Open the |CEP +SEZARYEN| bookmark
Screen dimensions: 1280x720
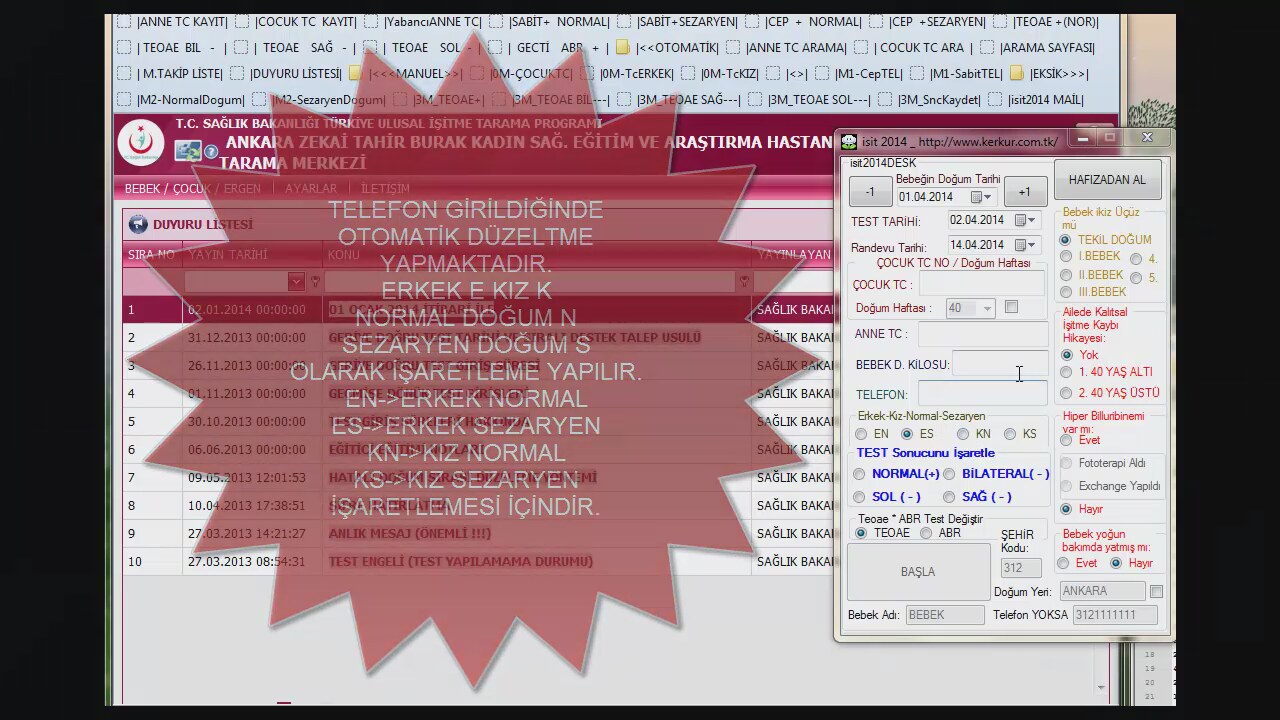pyautogui.click(x=927, y=22)
